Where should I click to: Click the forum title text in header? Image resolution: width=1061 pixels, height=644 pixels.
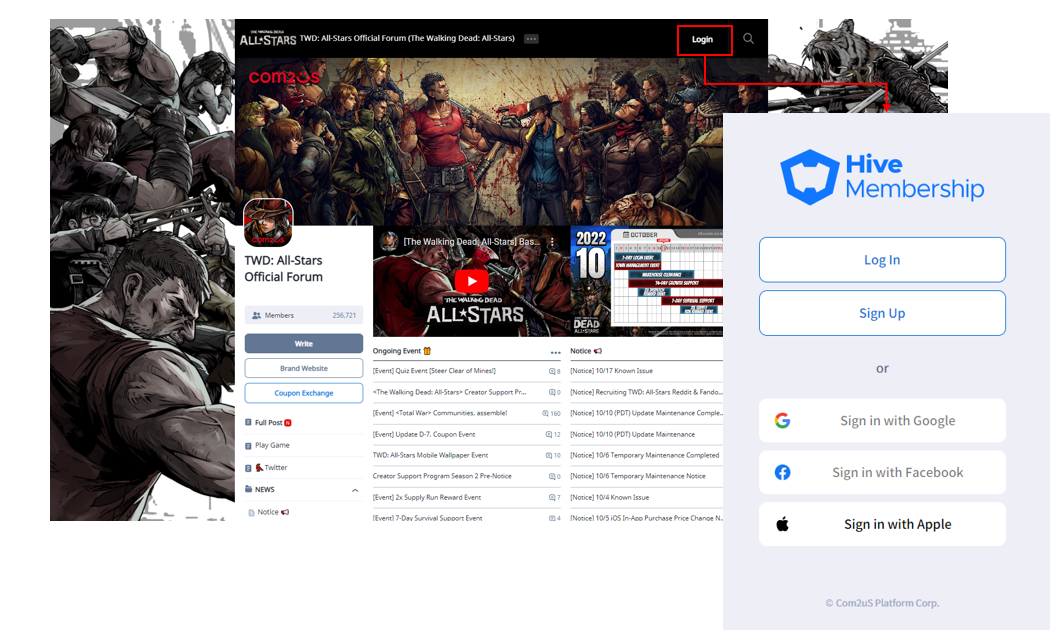coord(407,39)
